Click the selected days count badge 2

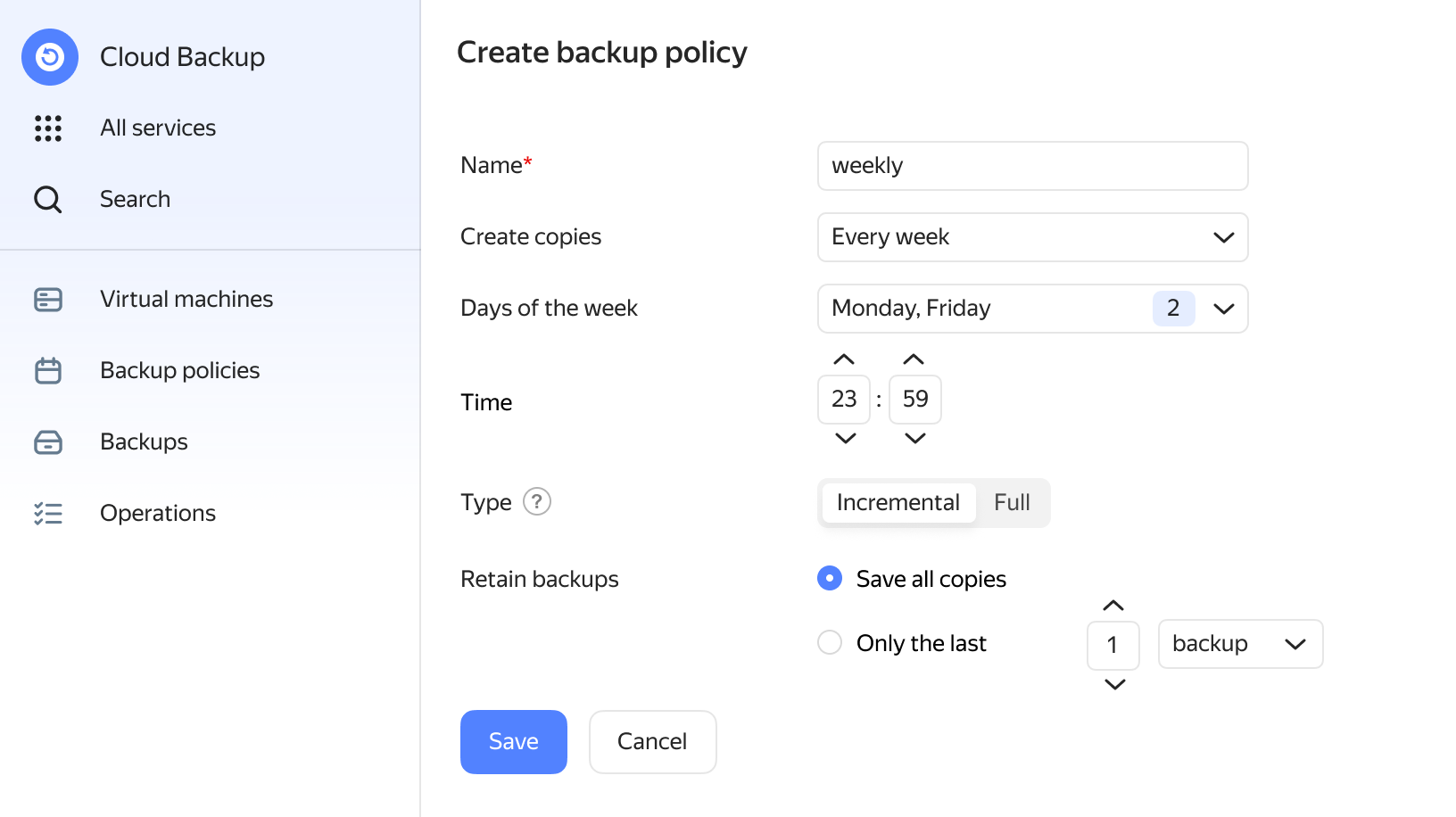[1173, 309]
